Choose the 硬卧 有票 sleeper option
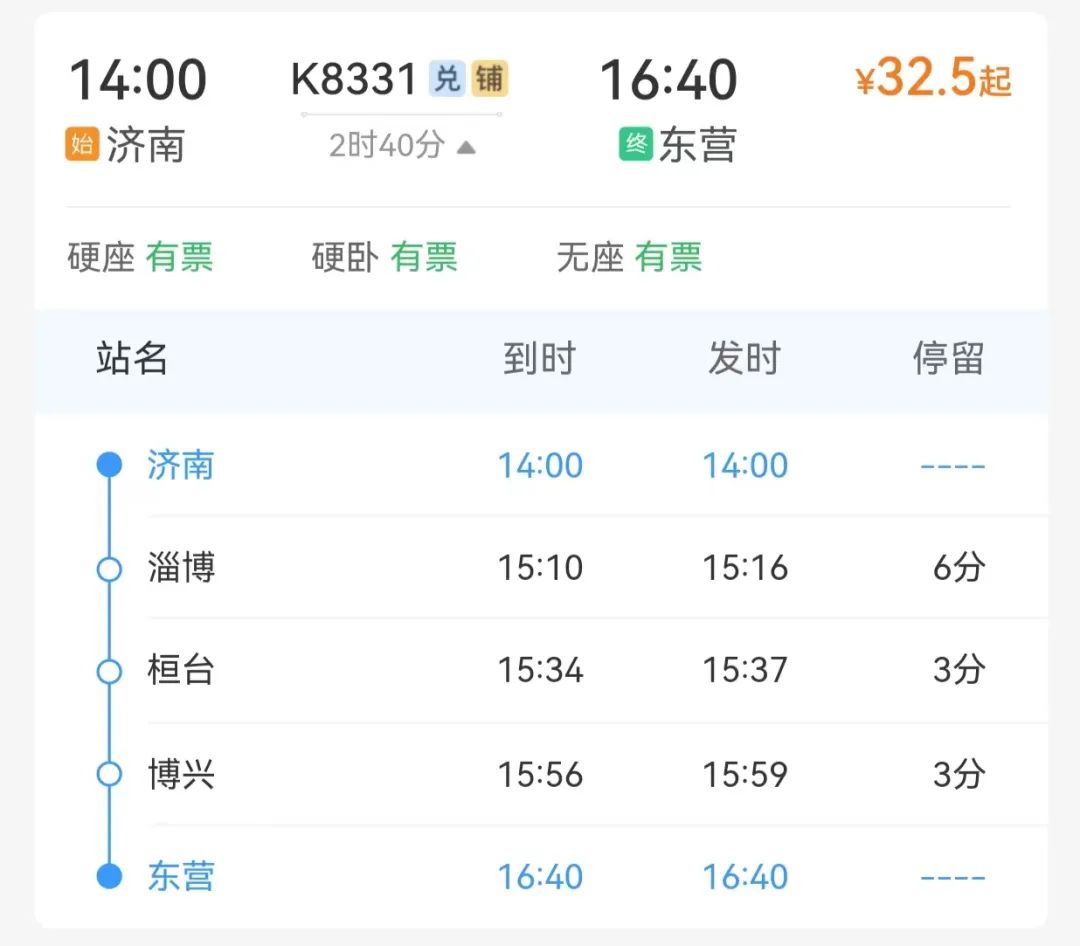 pyautogui.click(x=385, y=257)
